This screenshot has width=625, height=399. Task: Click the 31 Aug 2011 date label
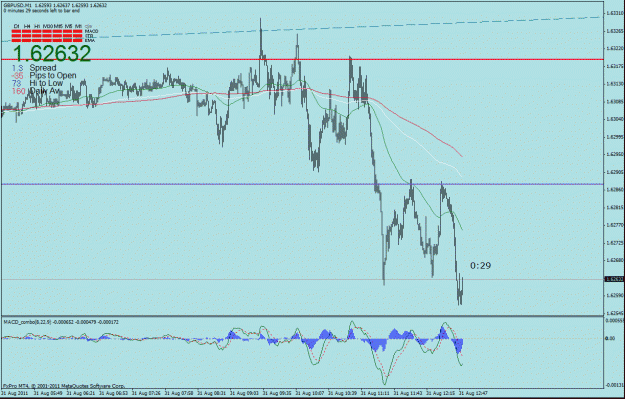pyautogui.click(x=14, y=393)
